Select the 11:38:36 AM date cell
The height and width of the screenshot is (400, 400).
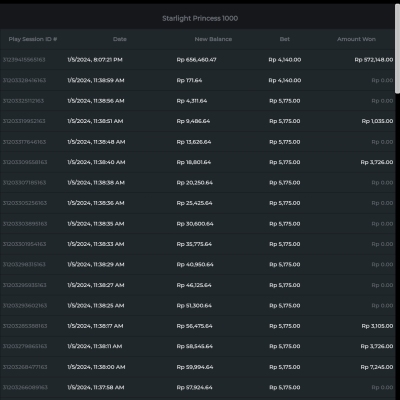coord(96,203)
